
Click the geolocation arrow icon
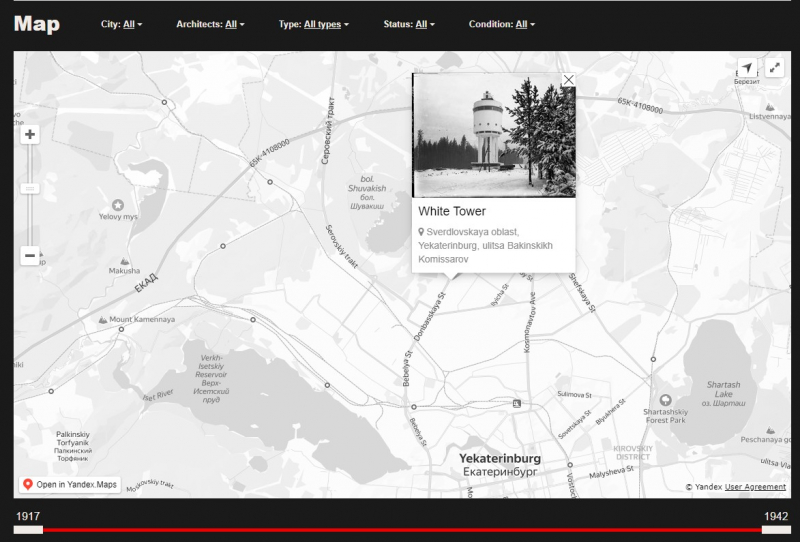tap(747, 68)
